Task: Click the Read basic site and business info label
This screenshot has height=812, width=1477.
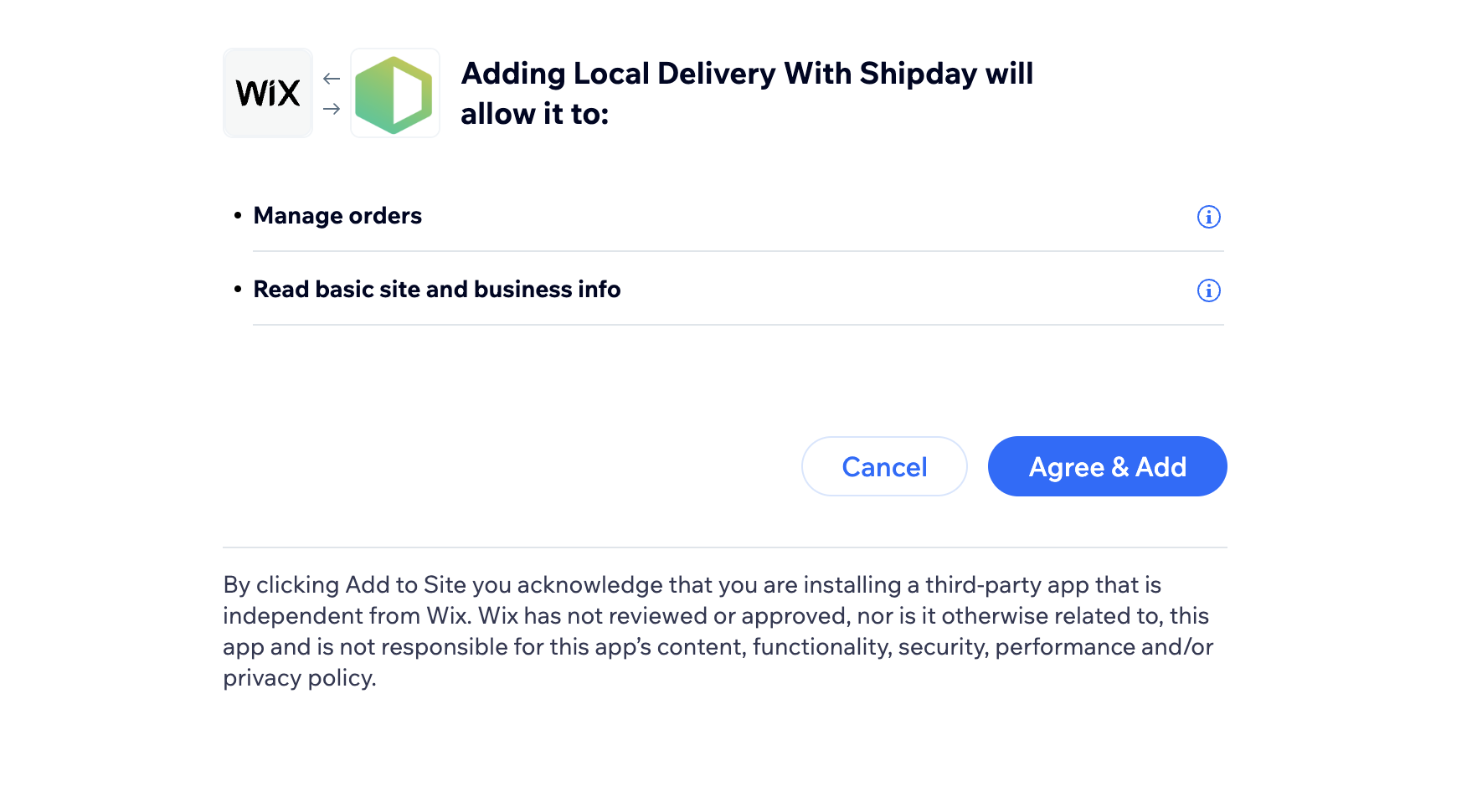Action: point(437,290)
